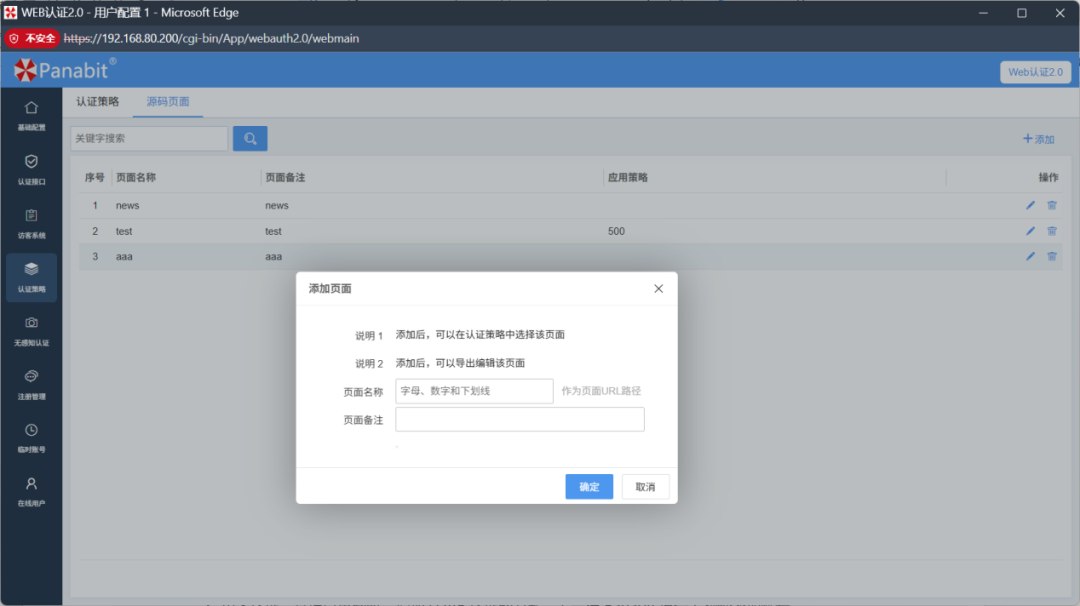1080x606 pixels.
Task: Confirm the dialog with 确定 button
Action: (589, 486)
